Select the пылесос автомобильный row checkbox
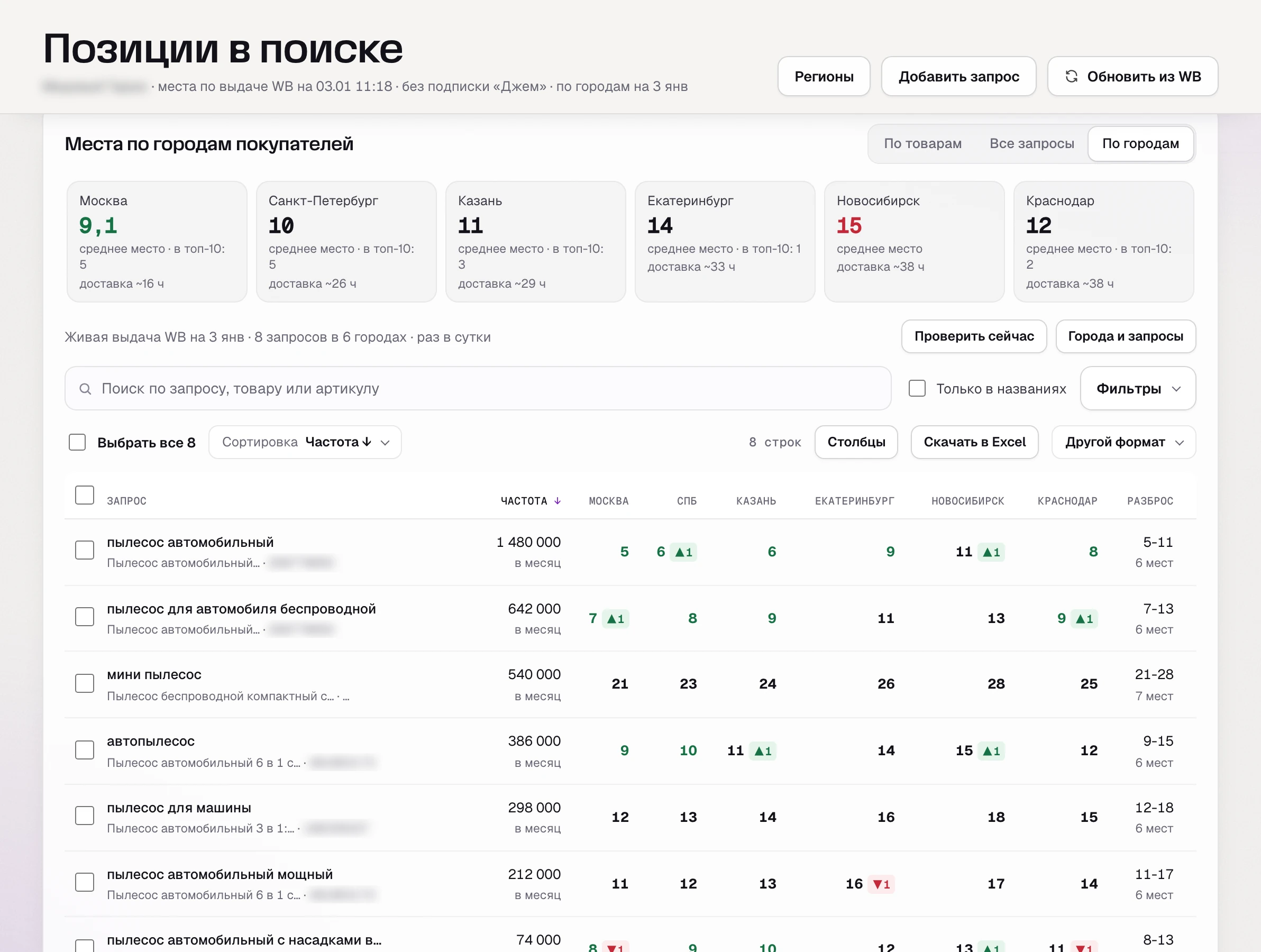The height and width of the screenshot is (952, 1261). [x=85, y=550]
